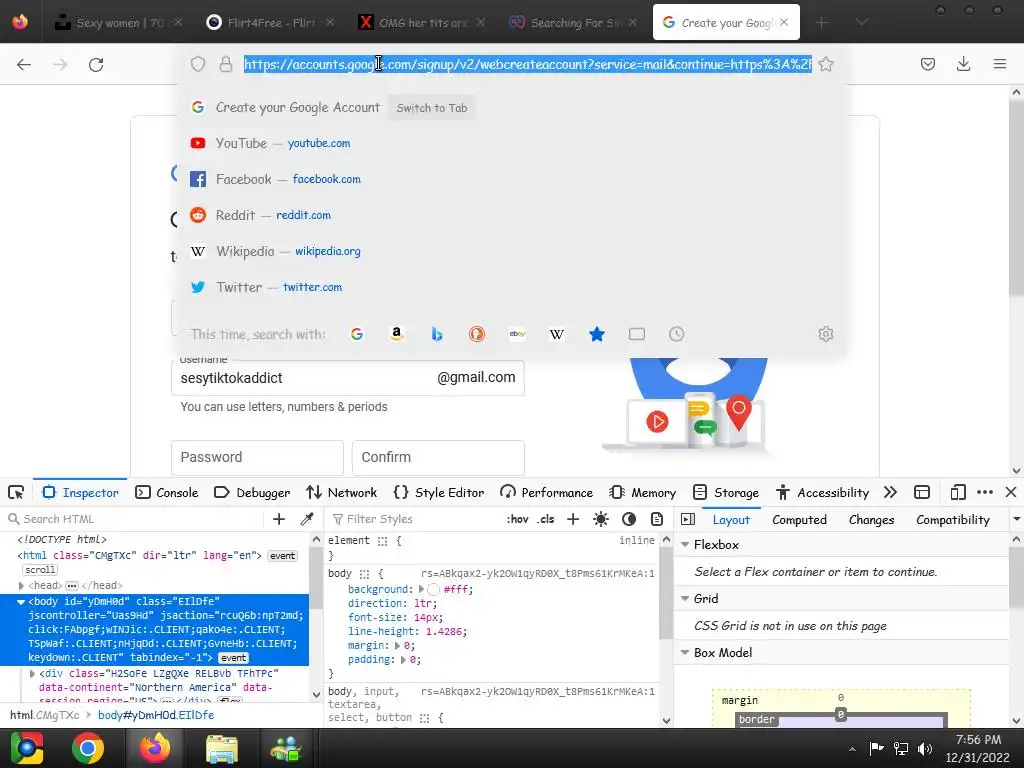This screenshot has width=1024, height=768.
Task: Collapse the body element node
Action: point(21,601)
